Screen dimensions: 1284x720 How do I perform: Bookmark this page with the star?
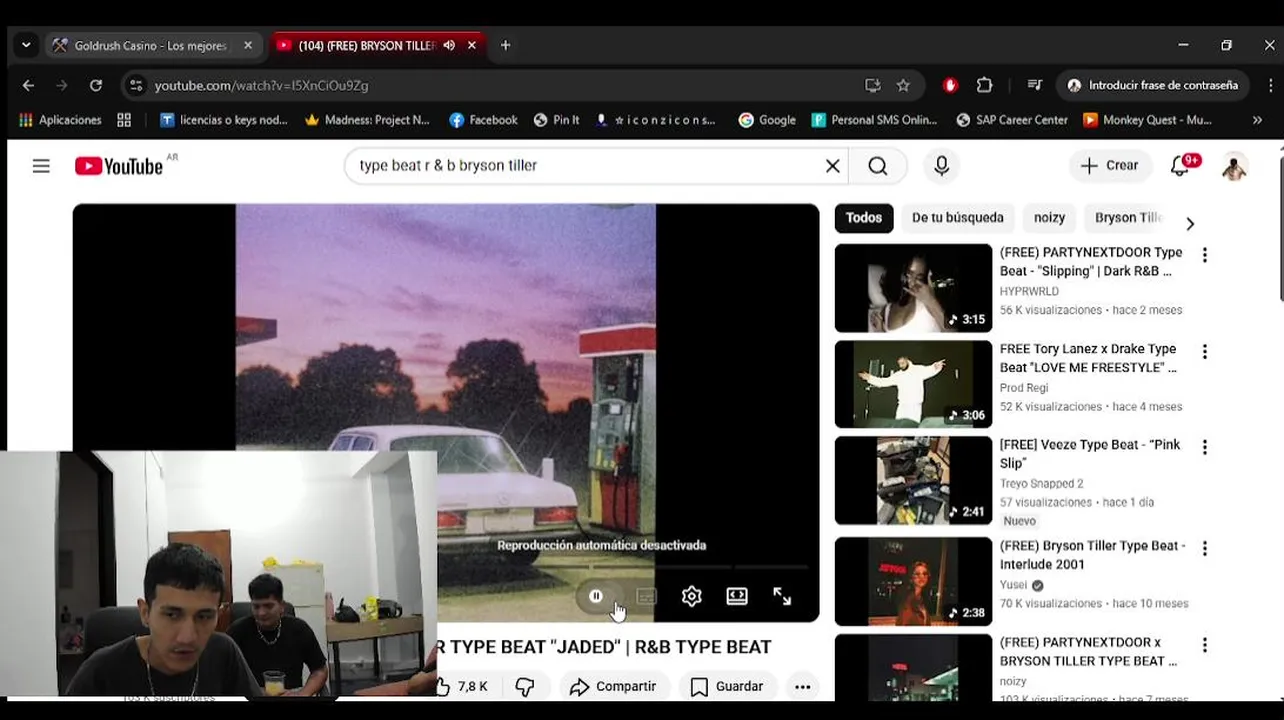tap(903, 86)
